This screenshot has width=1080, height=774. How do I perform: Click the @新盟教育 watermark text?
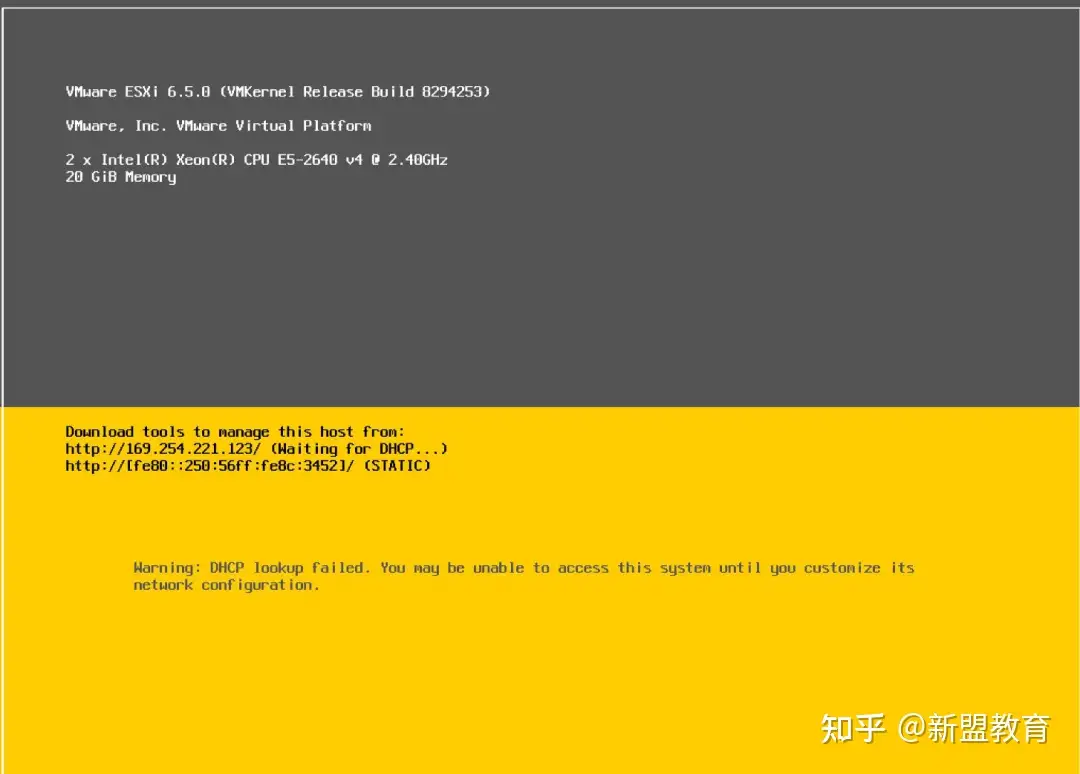pos(974,729)
